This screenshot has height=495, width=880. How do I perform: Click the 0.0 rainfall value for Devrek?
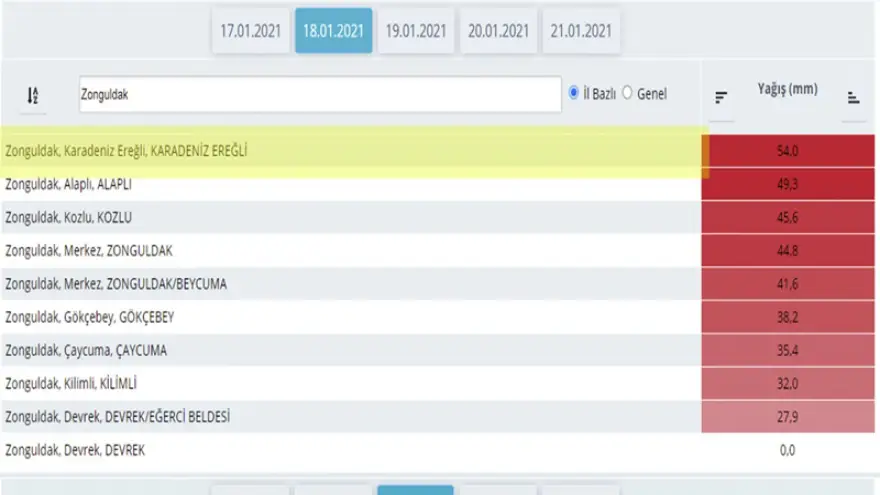788,450
